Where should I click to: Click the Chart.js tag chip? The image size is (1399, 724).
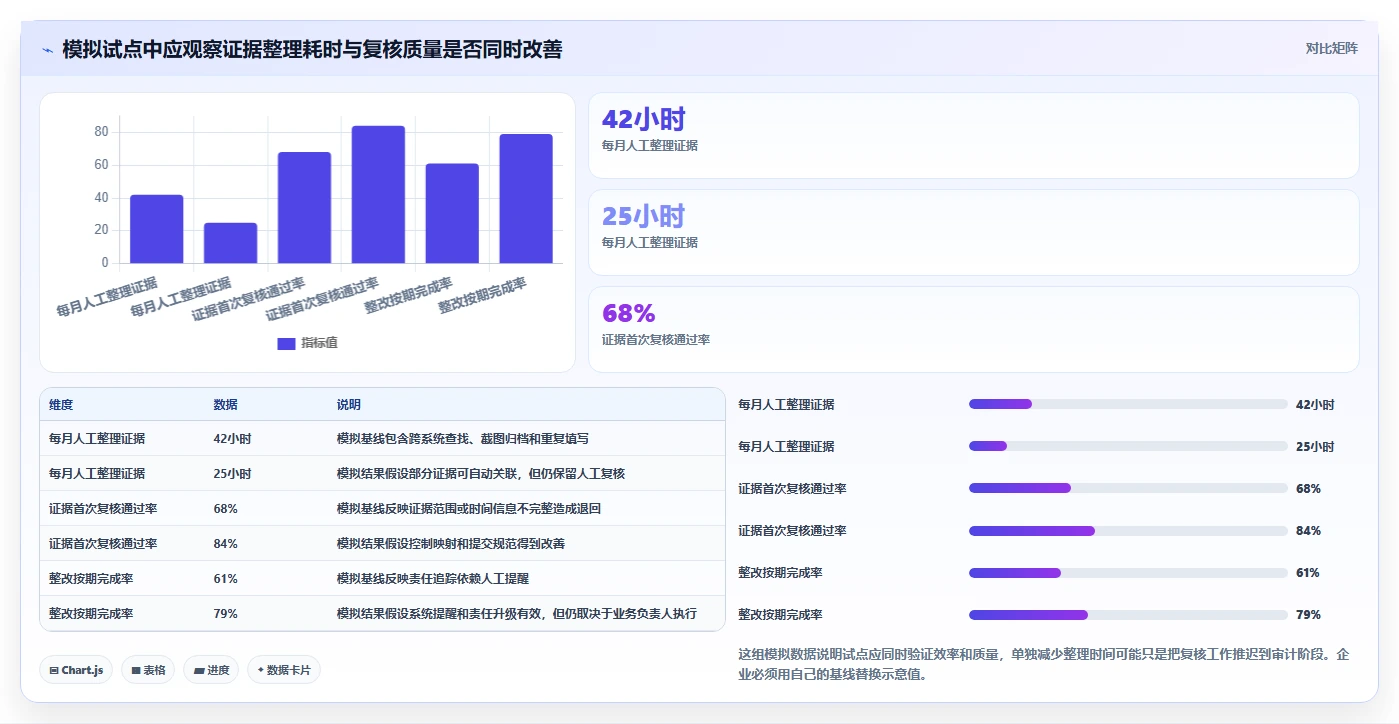[x=76, y=670]
